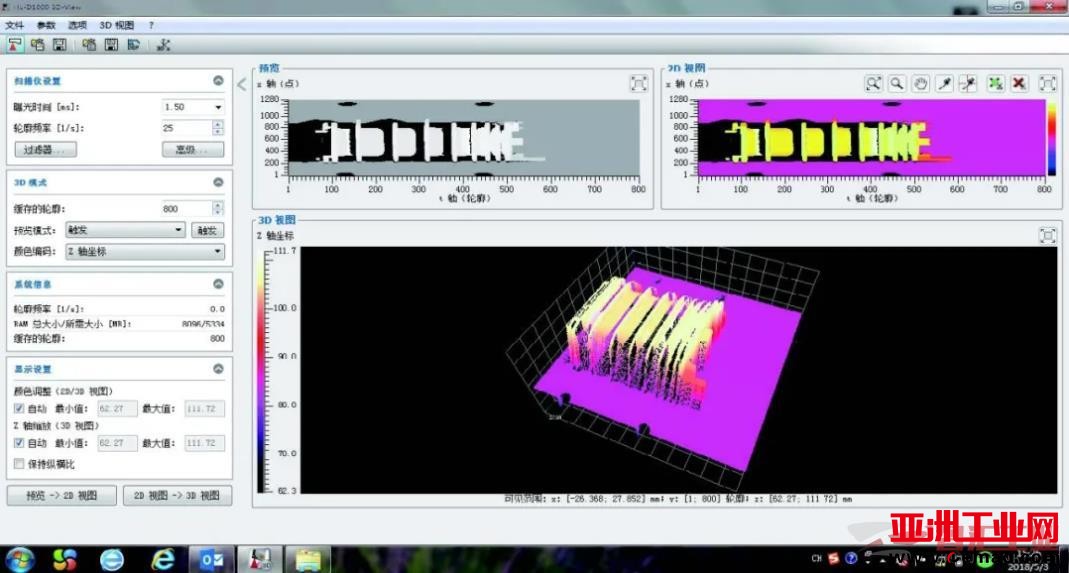The image size is (1069, 573).
Task: Collapse the 显示设置 section
Action: [218, 368]
